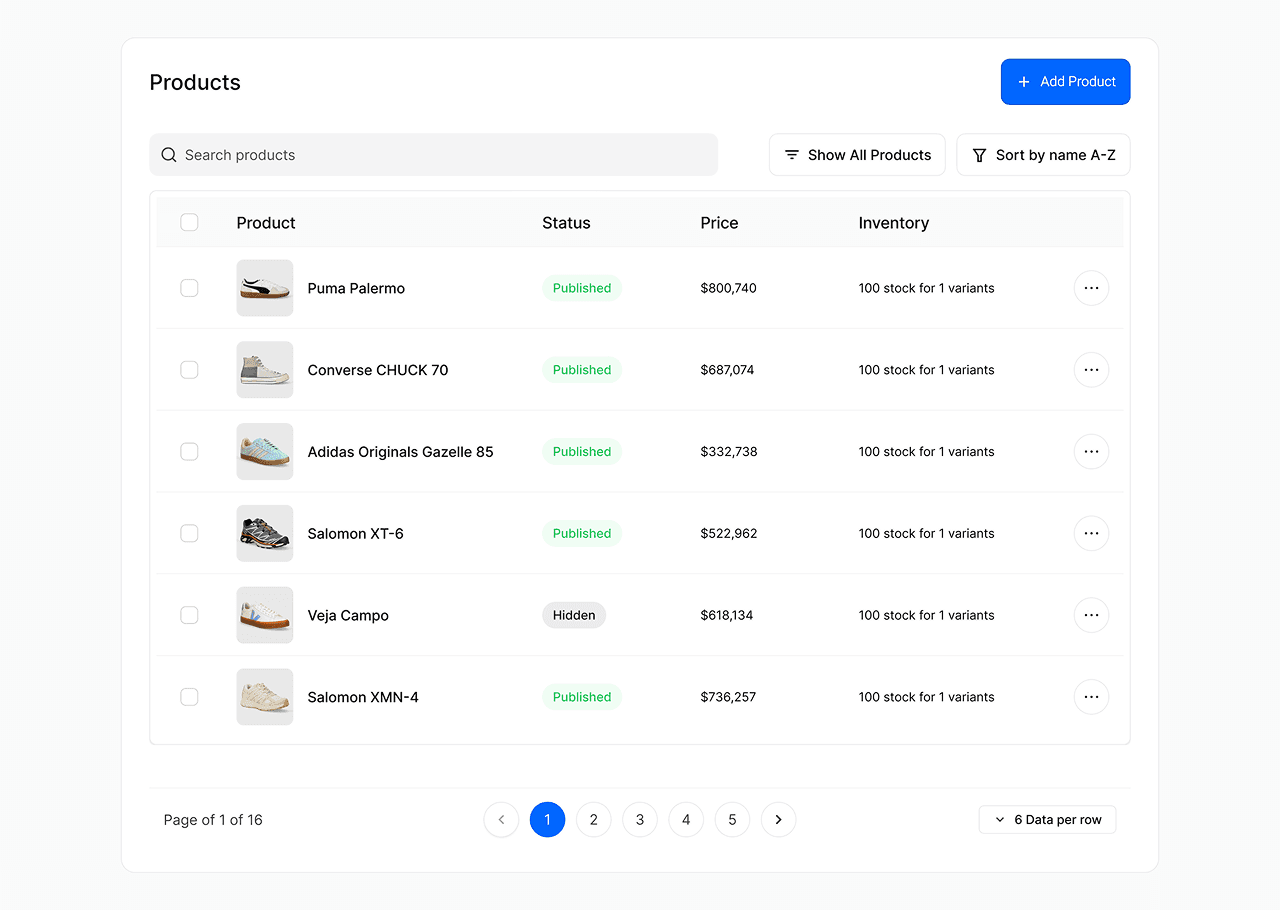The image size is (1280, 910).
Task: Click the Products page heading
Action: point(195,82)
